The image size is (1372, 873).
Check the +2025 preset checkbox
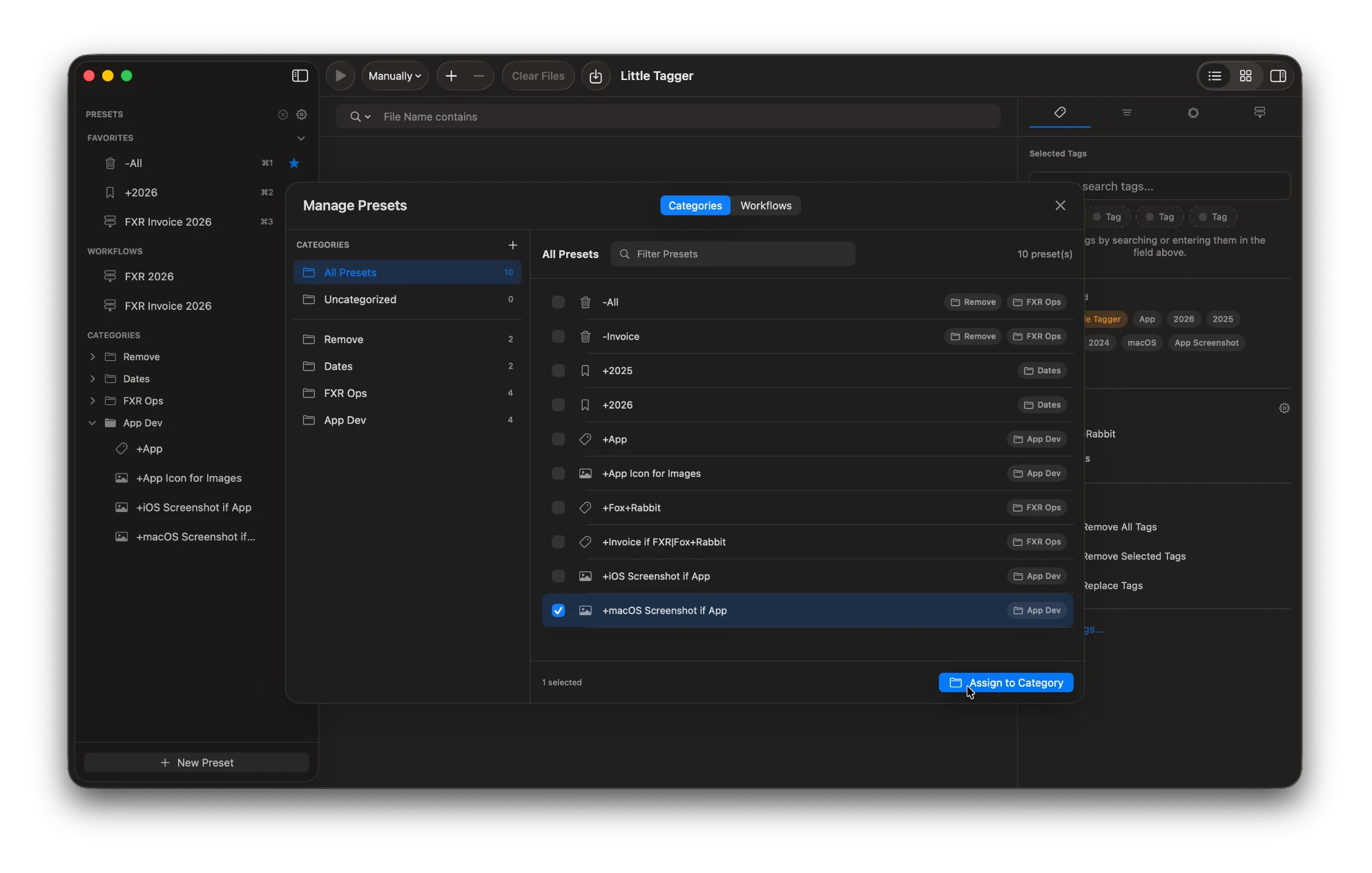559,371
